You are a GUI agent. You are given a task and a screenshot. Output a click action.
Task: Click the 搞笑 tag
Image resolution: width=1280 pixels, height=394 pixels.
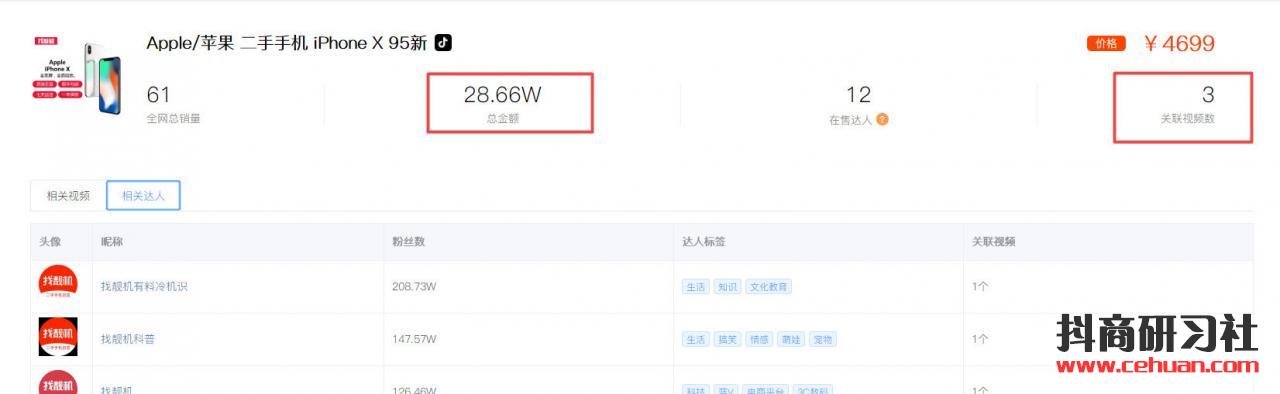[727, 339]
